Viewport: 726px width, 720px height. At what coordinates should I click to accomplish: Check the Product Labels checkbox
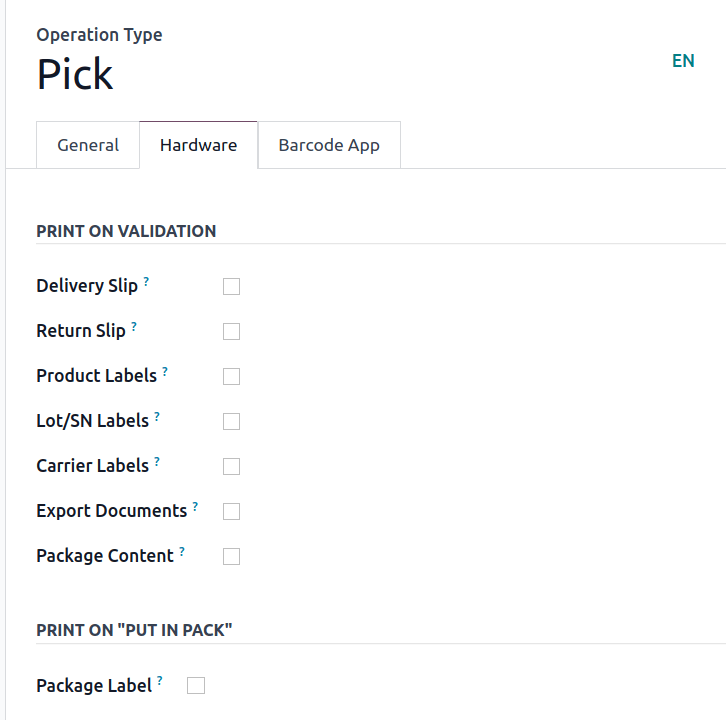[232, 377]
